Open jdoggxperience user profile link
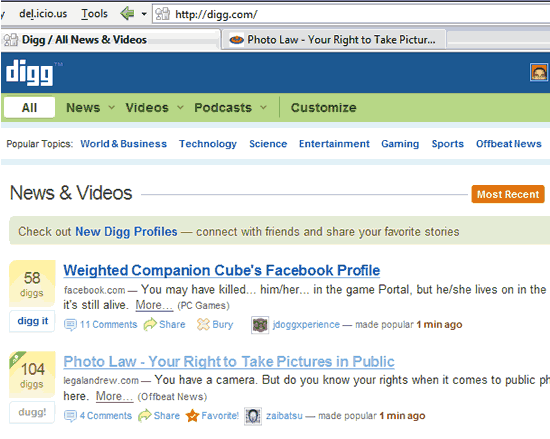Viewport: 550px width, 439px height. [x=306, y=325]
